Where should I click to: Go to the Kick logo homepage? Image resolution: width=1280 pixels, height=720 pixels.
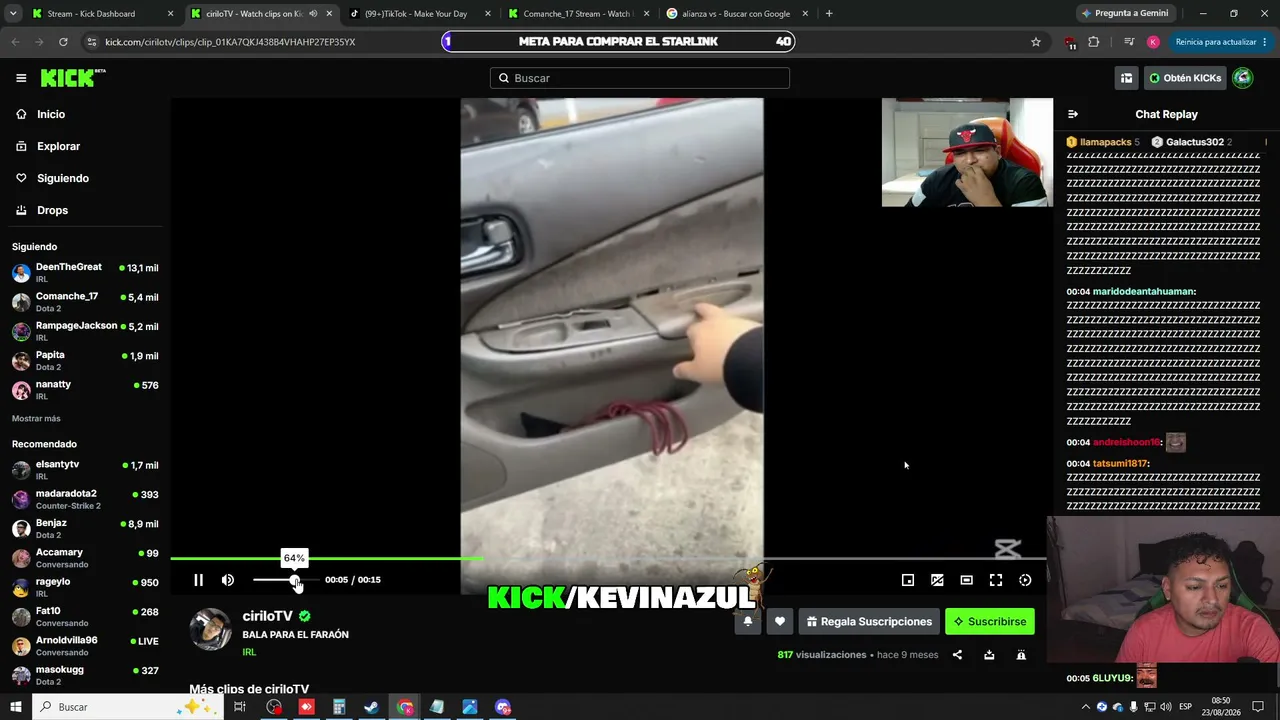(73, 78)
